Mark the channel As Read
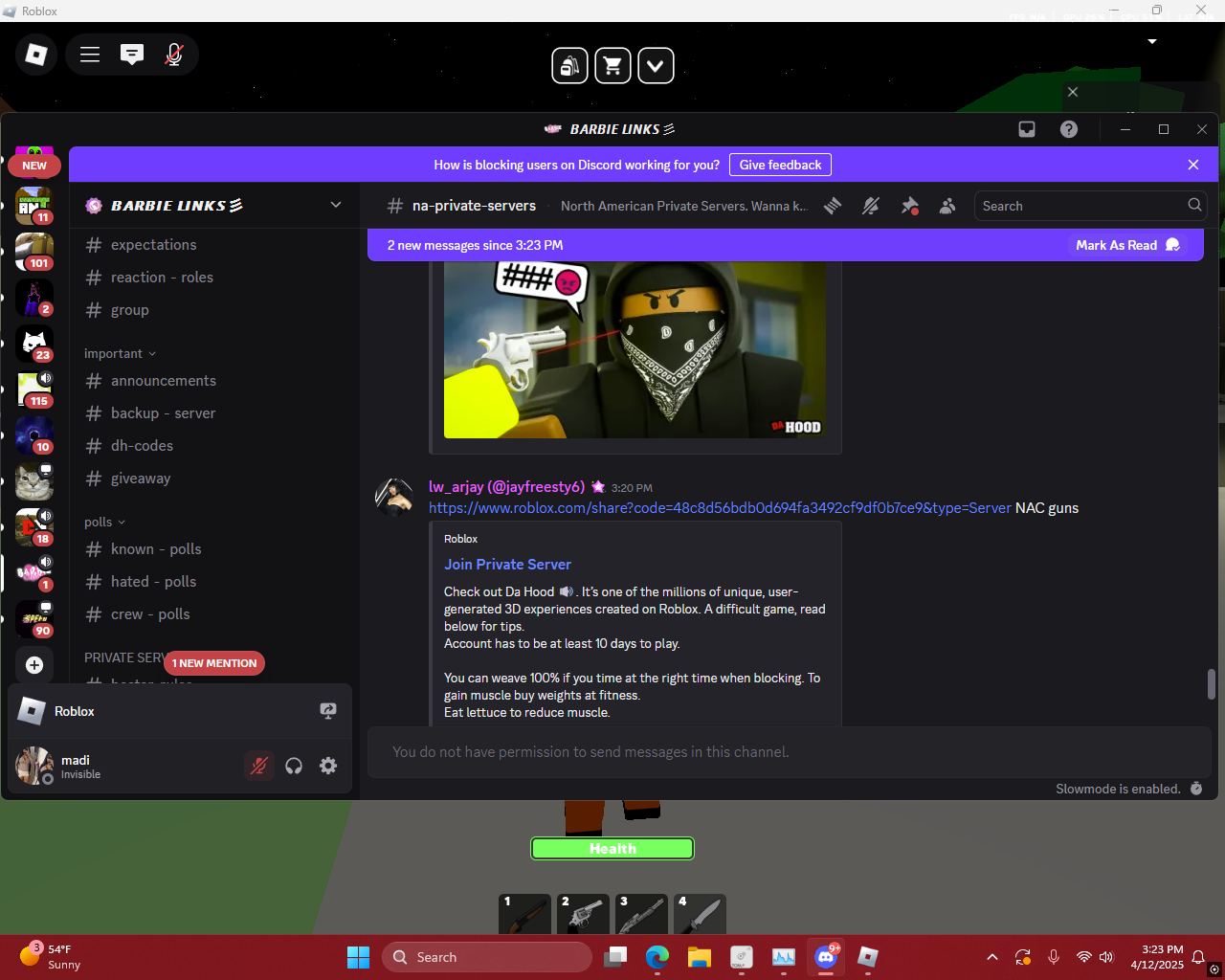The height and width of the screenshot is (980, 1225). (x=1127, y=245)
